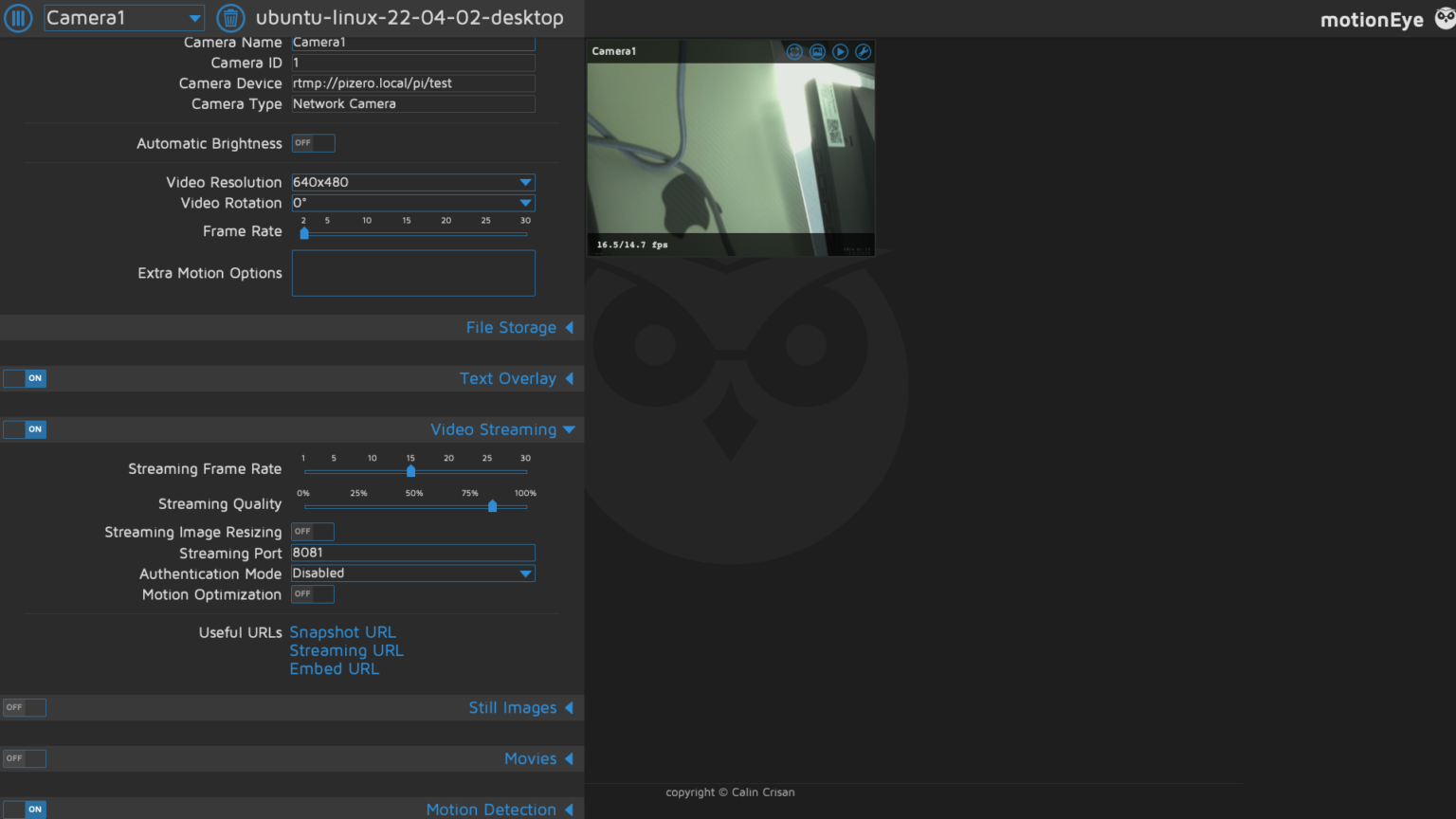Click the play icon on Camera1 preview
1456x819 pixels.
tap(840, 51)
